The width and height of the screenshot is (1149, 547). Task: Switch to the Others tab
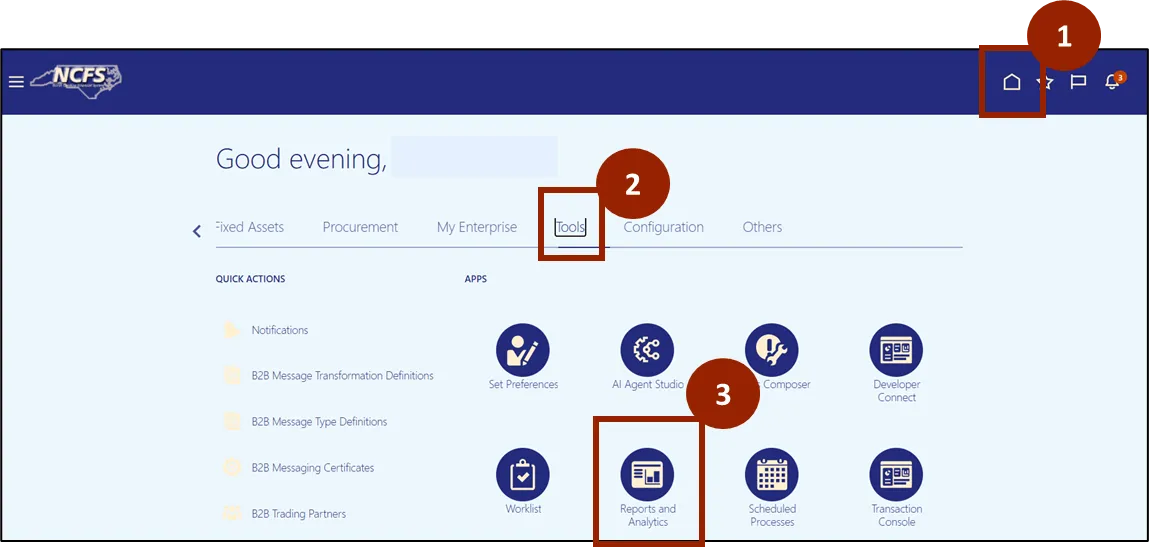point(762,227)
